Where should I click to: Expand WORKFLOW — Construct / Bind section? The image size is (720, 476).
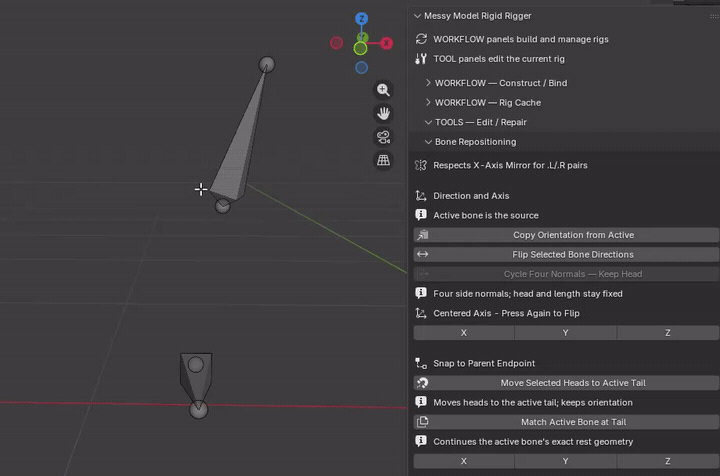428,83
